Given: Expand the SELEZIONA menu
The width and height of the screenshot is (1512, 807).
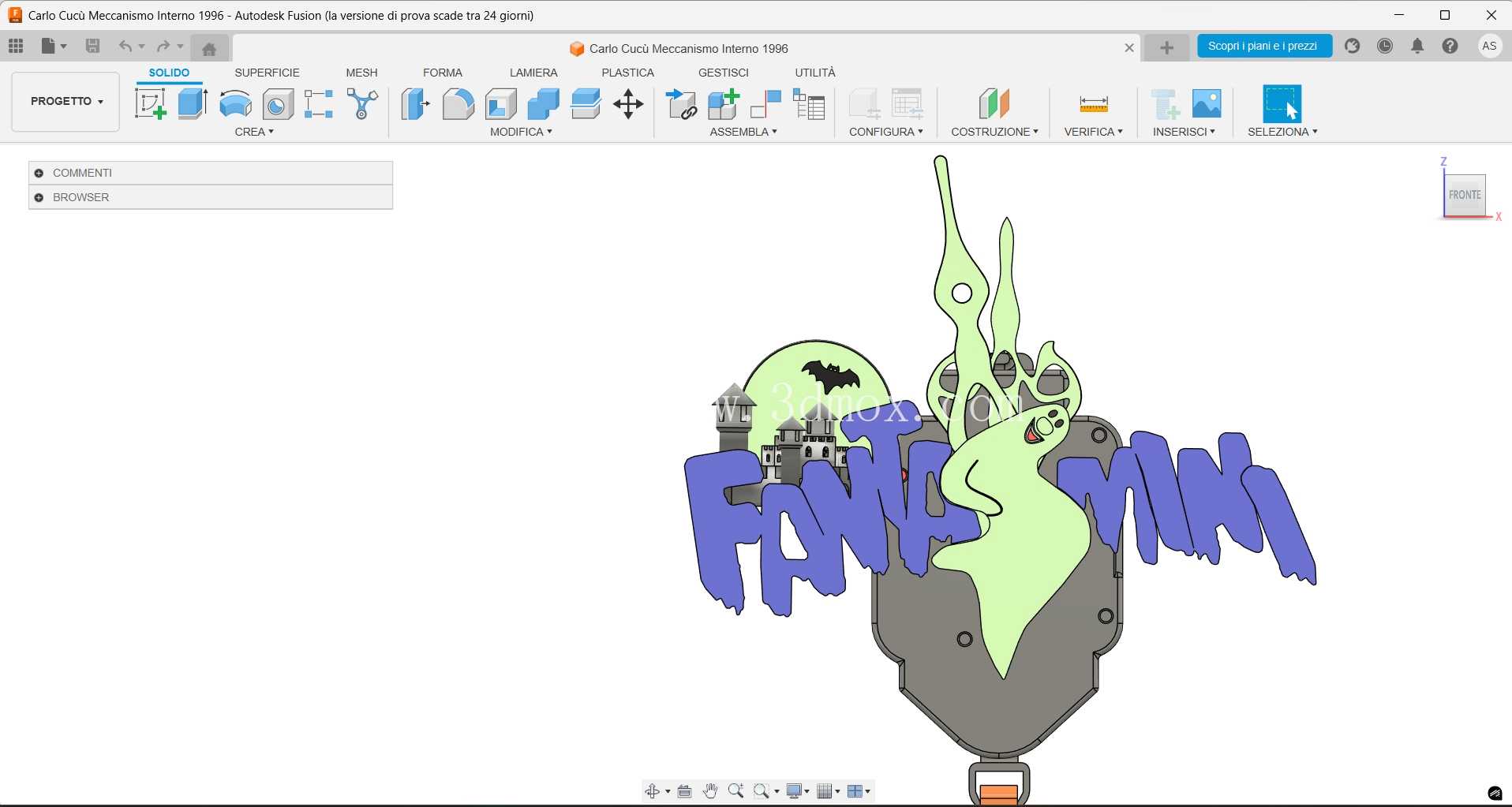Looking at the screenshot, I should [1282, 132].
